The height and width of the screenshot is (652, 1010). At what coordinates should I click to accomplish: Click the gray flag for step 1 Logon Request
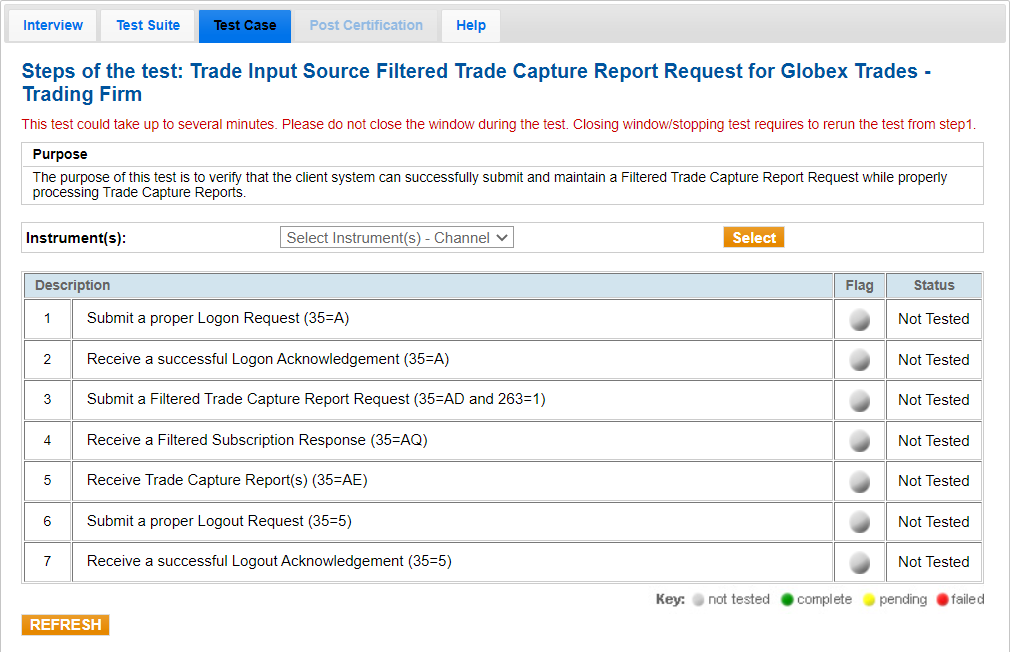click(859, 318)
